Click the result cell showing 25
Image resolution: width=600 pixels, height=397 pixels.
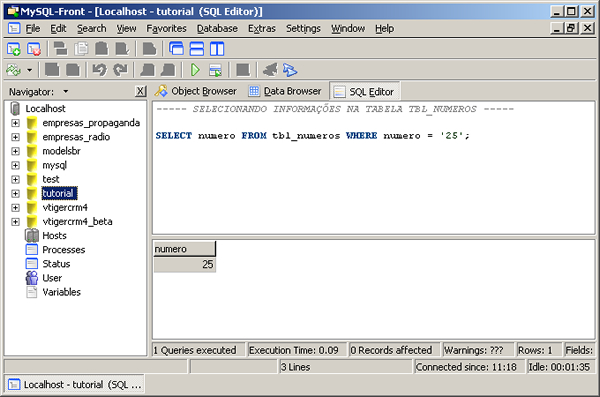tap(184, 265)
